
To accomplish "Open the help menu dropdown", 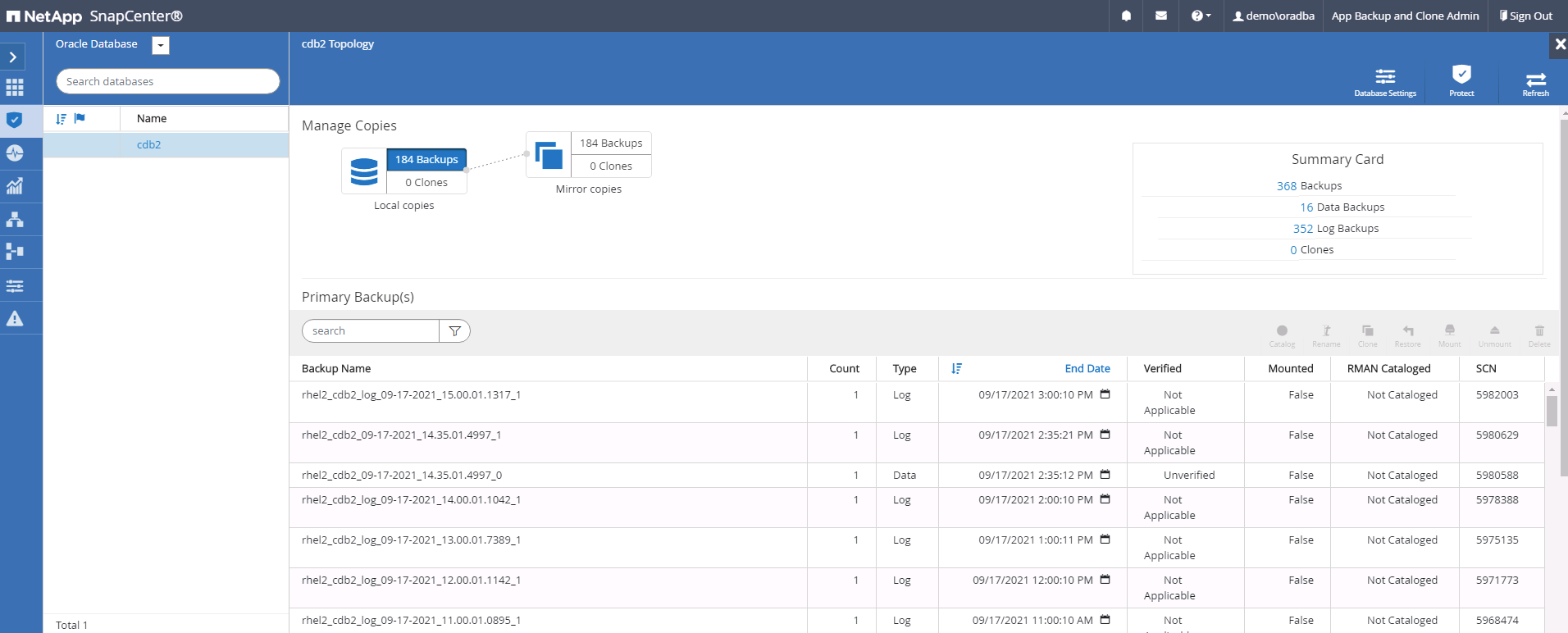I will click(1201, 16).
